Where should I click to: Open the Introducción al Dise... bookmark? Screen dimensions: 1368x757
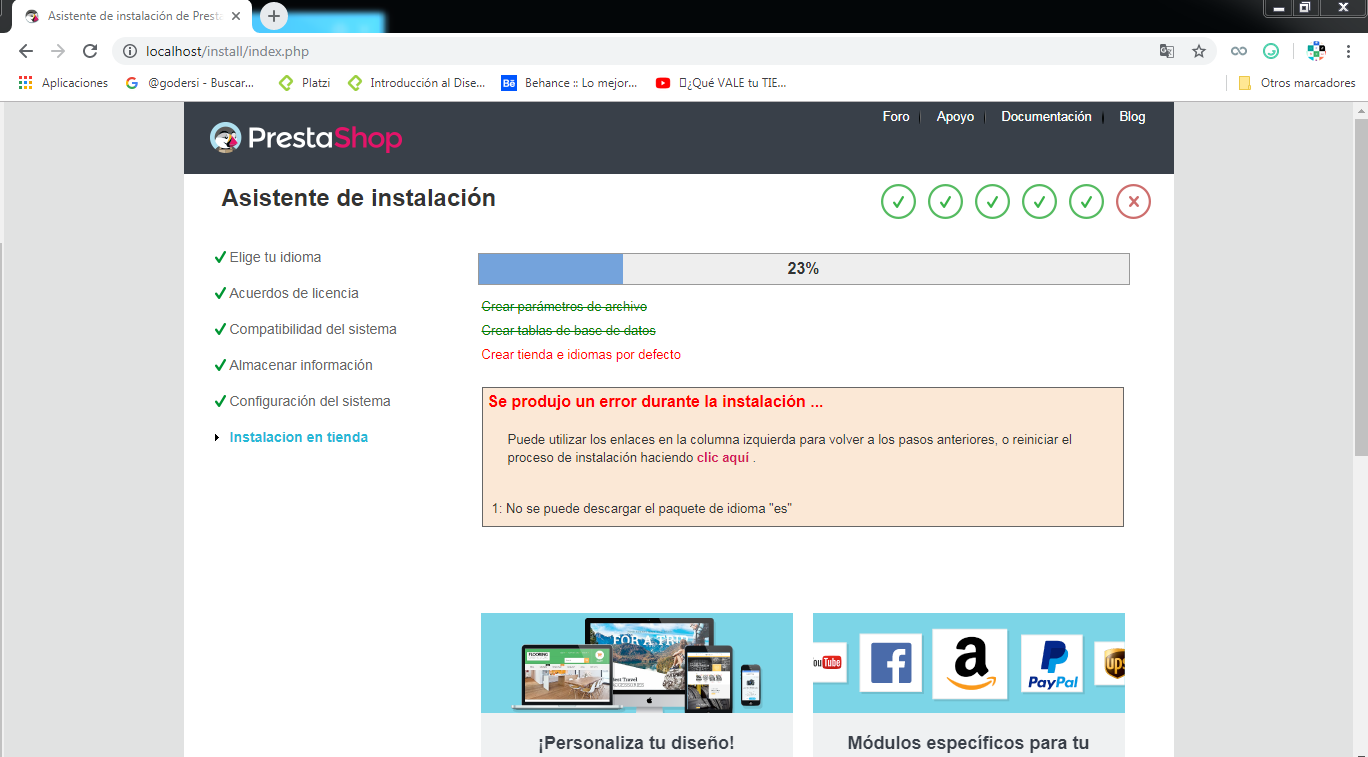(x=416, y=83)
